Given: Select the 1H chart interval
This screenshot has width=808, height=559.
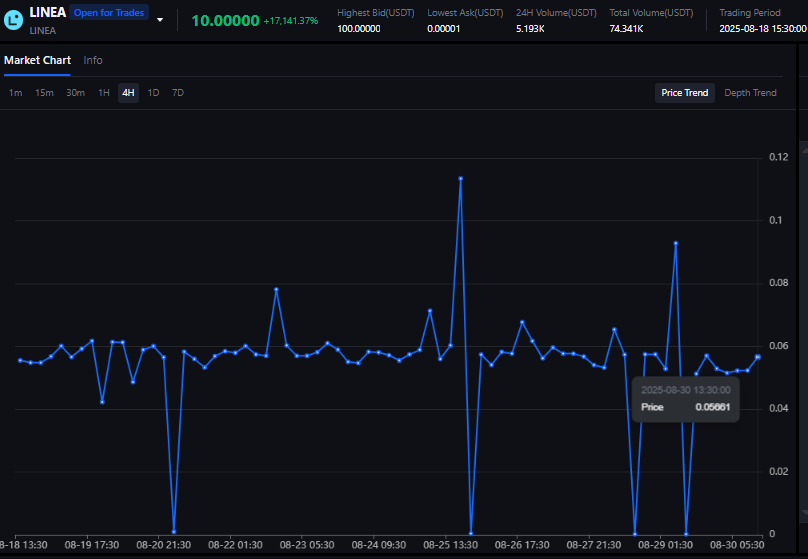Looking at the screenshot, I should (x=104, y=93).
